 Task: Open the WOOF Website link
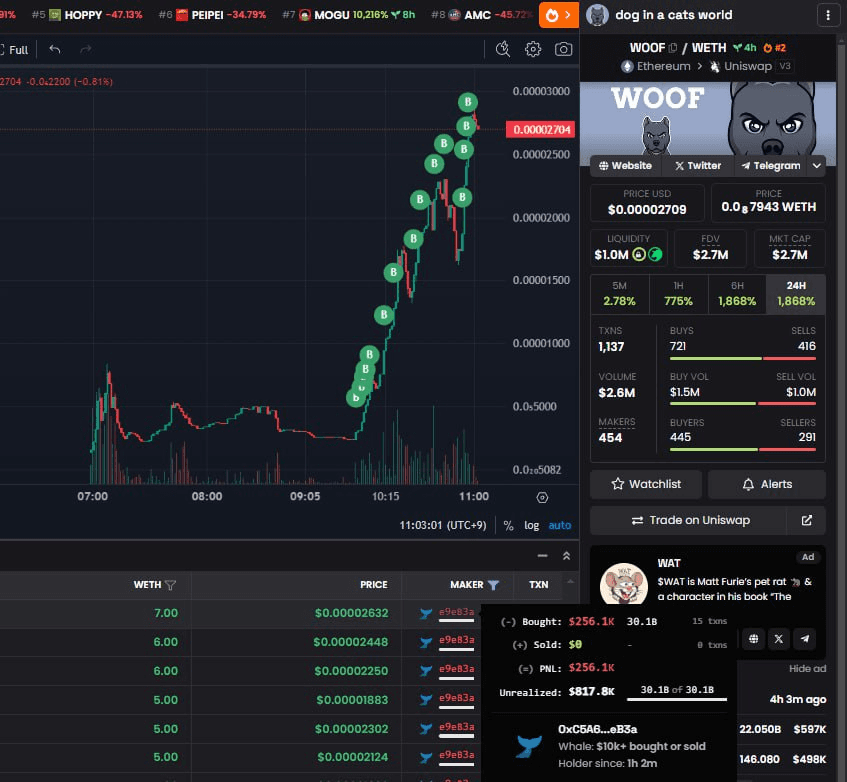(x=625, y=166)
